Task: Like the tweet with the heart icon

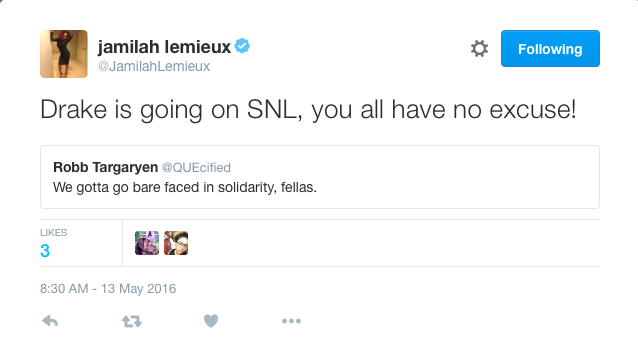Action: pos(211,321)
